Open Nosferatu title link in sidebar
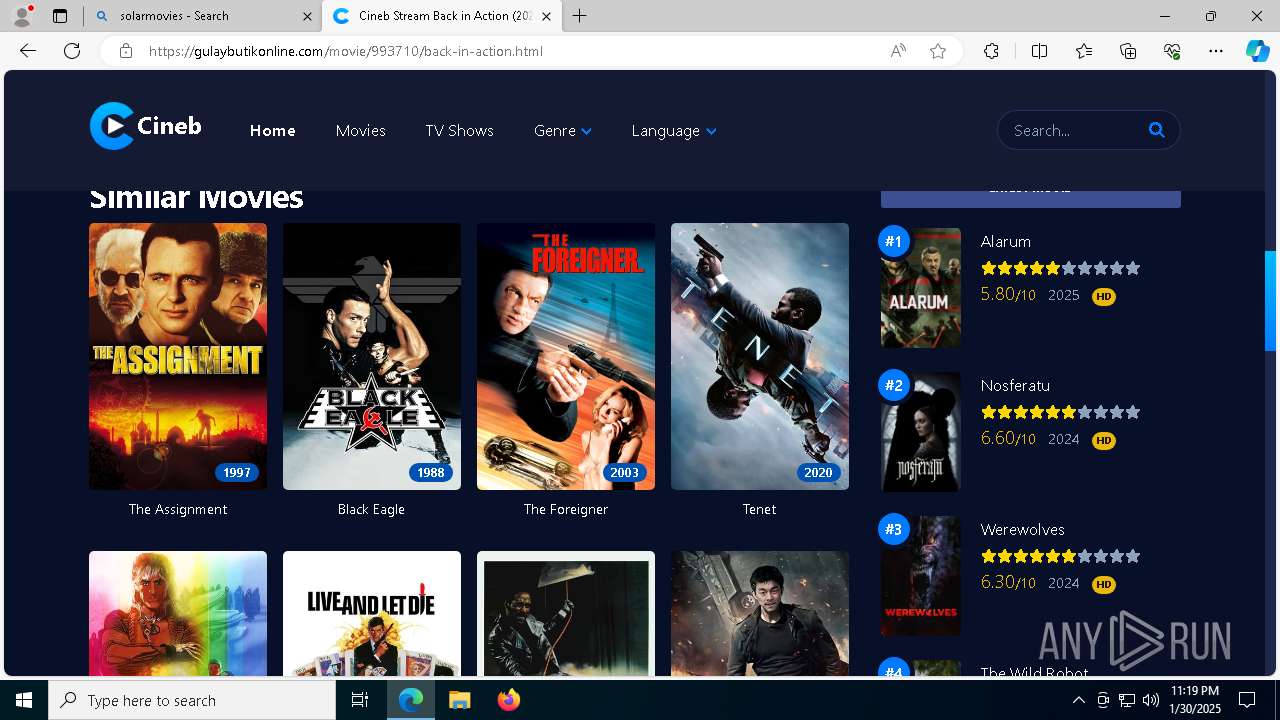This screenshot has height=720, width=1280. tap(1015, 385)
